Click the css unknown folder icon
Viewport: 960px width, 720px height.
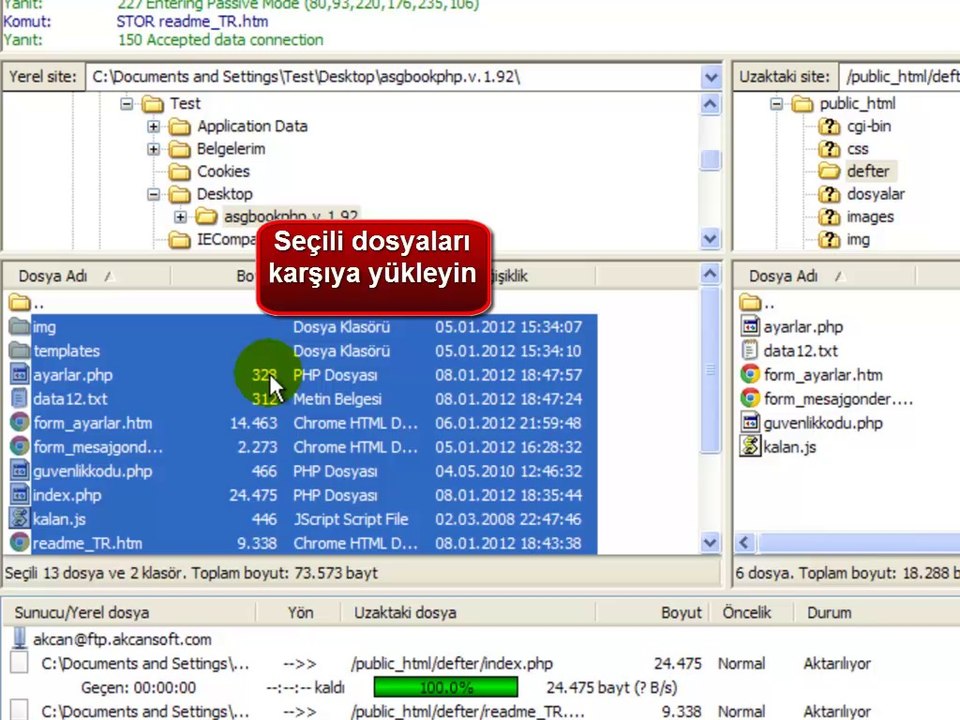click(x=829, y=149)
